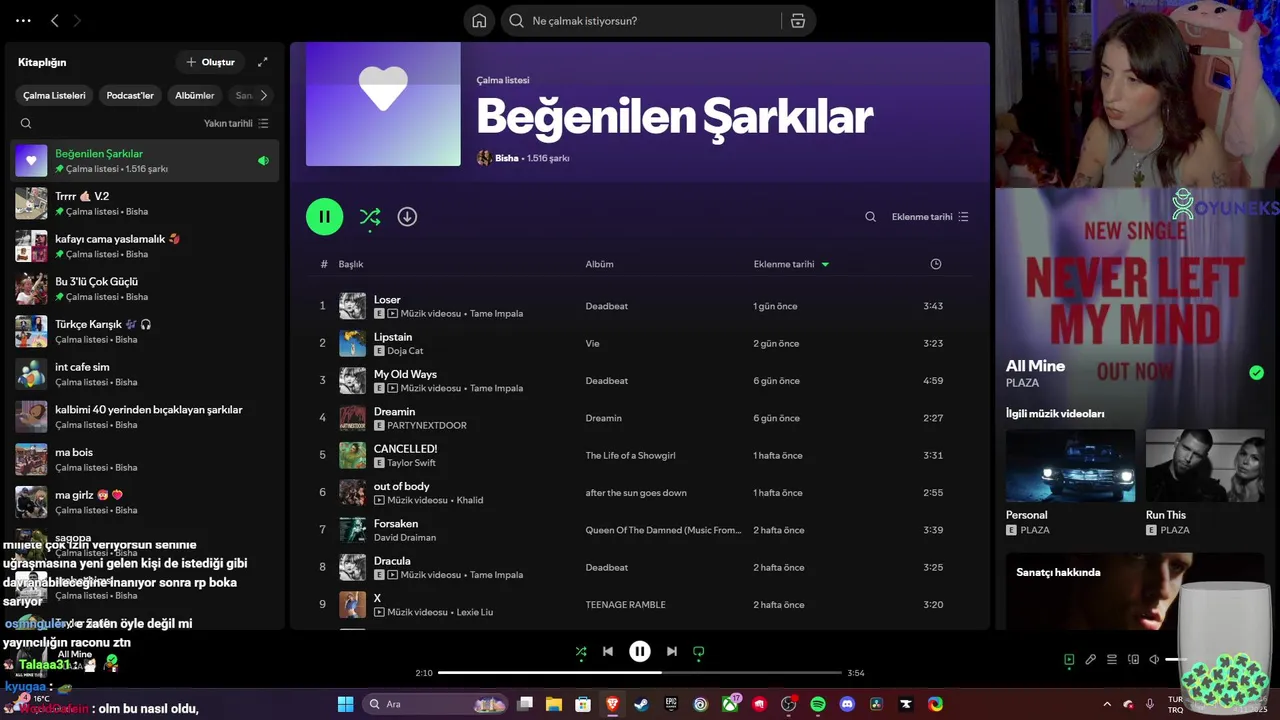Seek within the song progress bar
This screenshot has width=1280, height=720.
[640, 673]
